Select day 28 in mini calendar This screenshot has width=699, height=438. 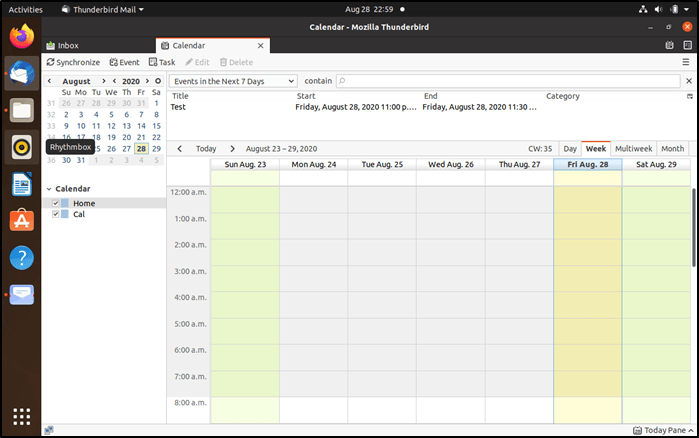pyautogui.click(x=141, y=149)
